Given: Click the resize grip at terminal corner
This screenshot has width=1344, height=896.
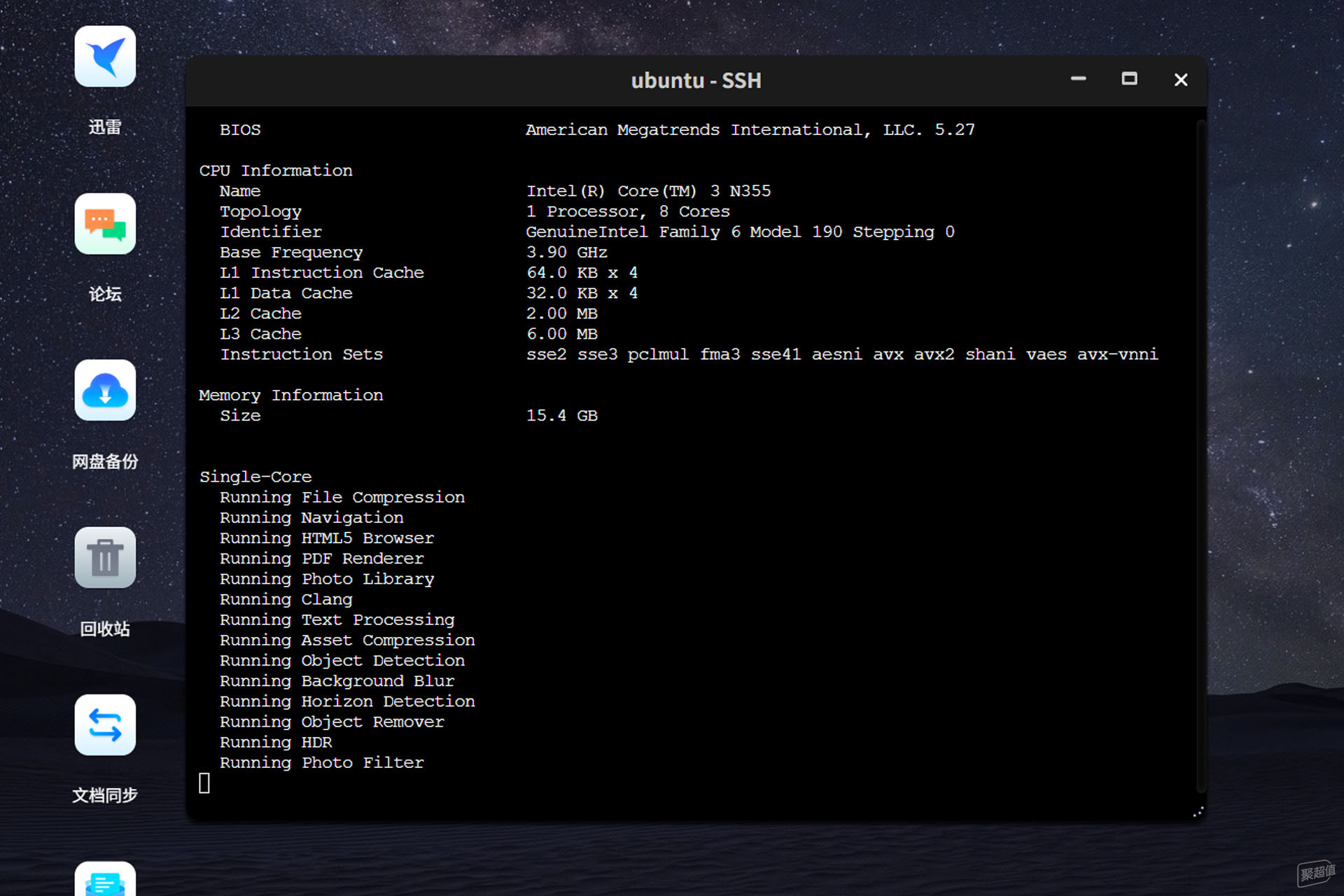Looking at the screenshot, I should [x=1198, y=811].
